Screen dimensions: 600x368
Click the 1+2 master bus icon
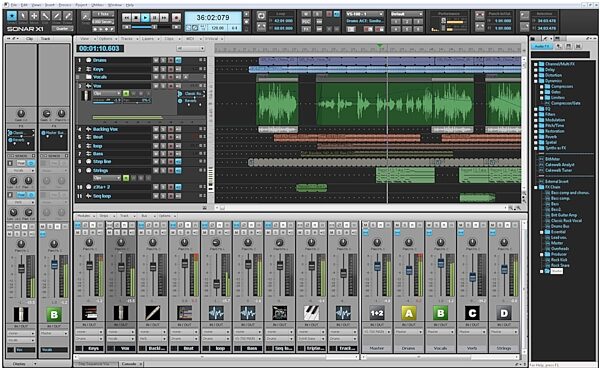point(377,313)
